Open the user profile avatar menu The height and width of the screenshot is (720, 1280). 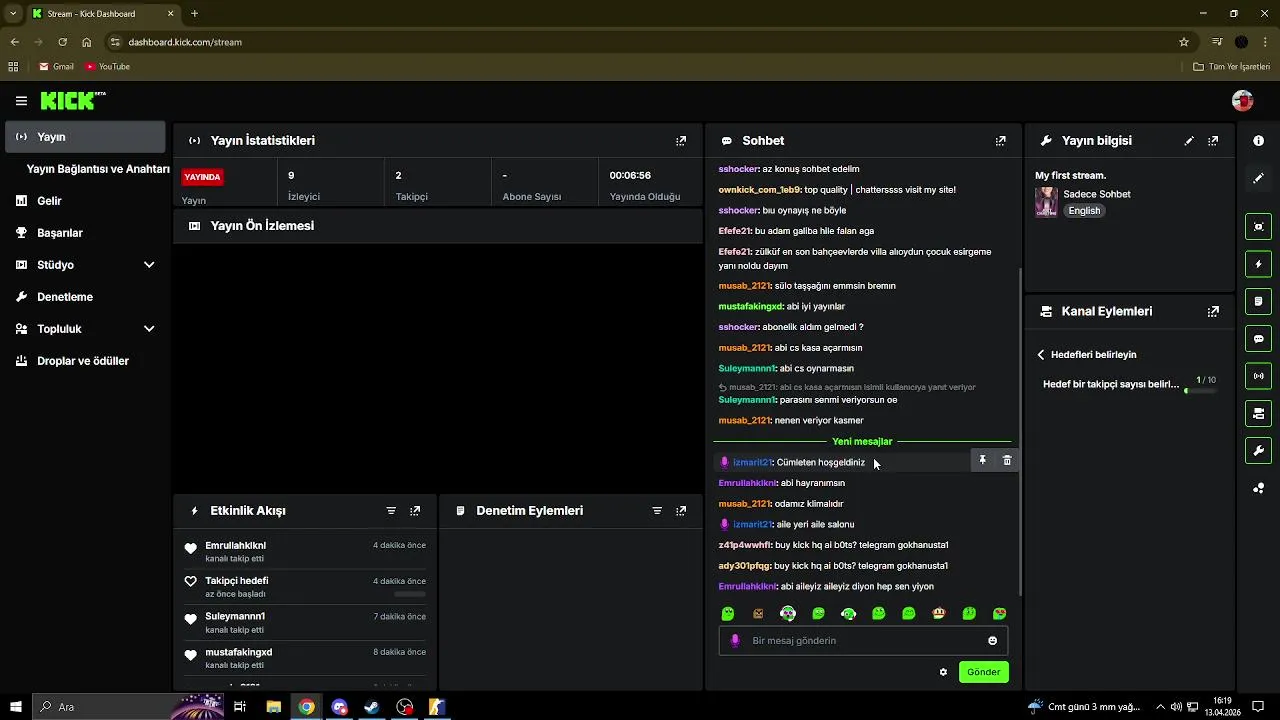1242,101
